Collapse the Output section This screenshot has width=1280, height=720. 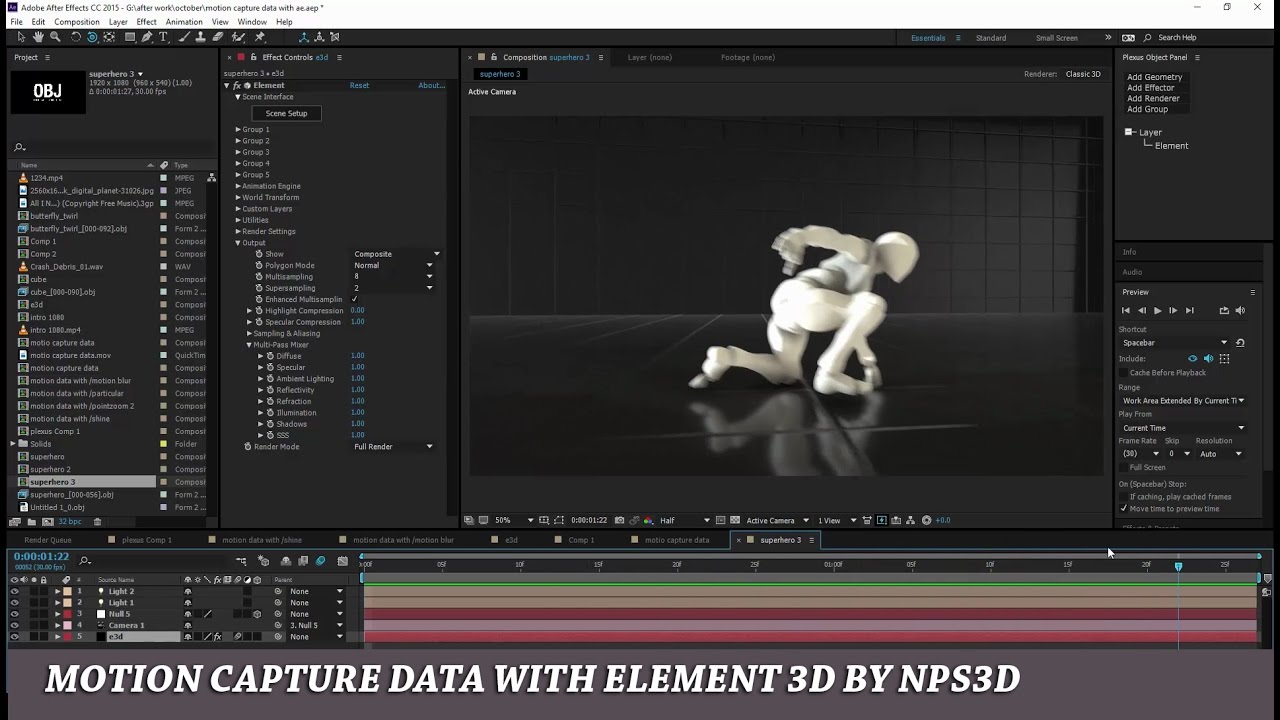click(238, 243)
